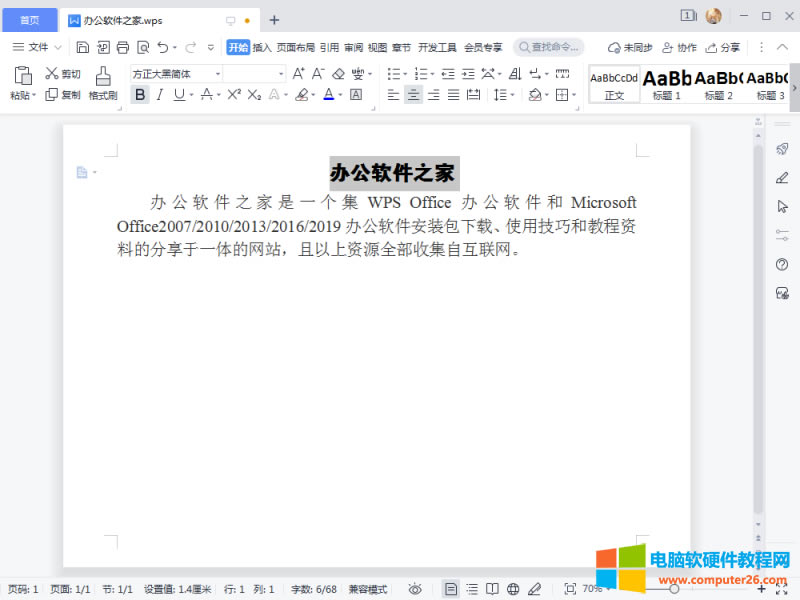
Task: Switch to the 页面布局 ribbon tab
Action: pyautogui.click(x=295, y=47)
